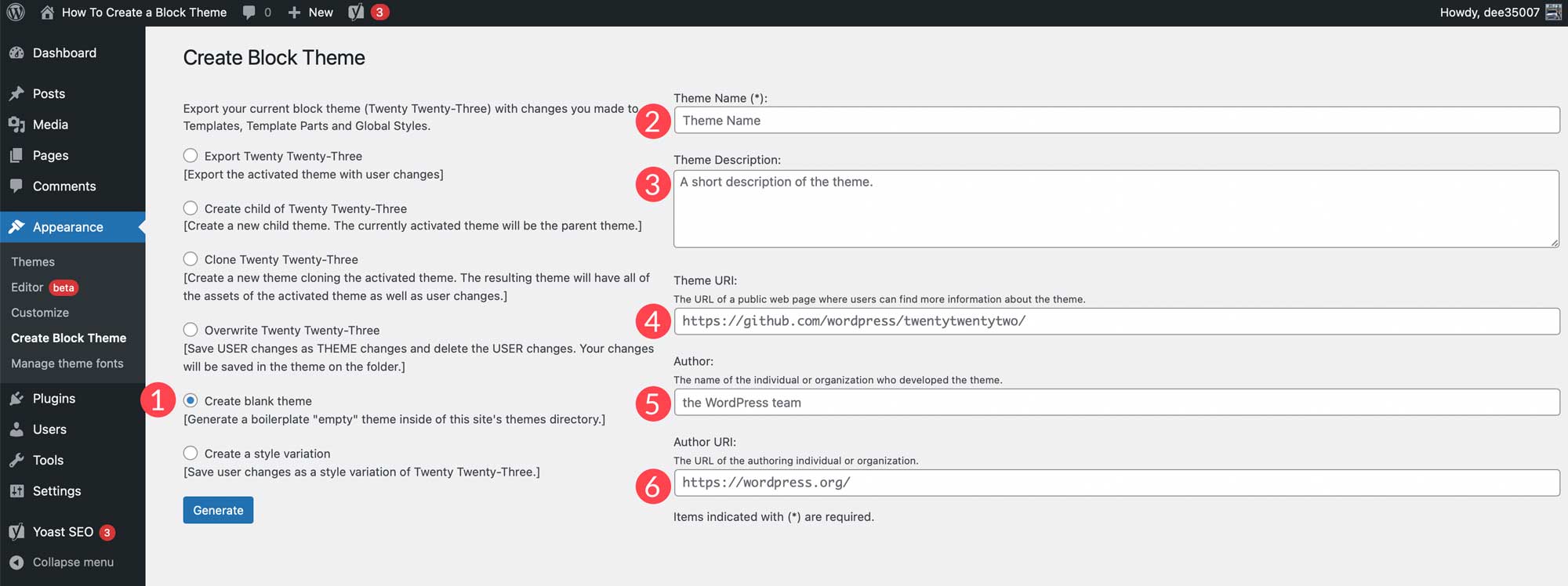Open the Themes submenu item
The image size is (1568, 586).
pos(33,262)
